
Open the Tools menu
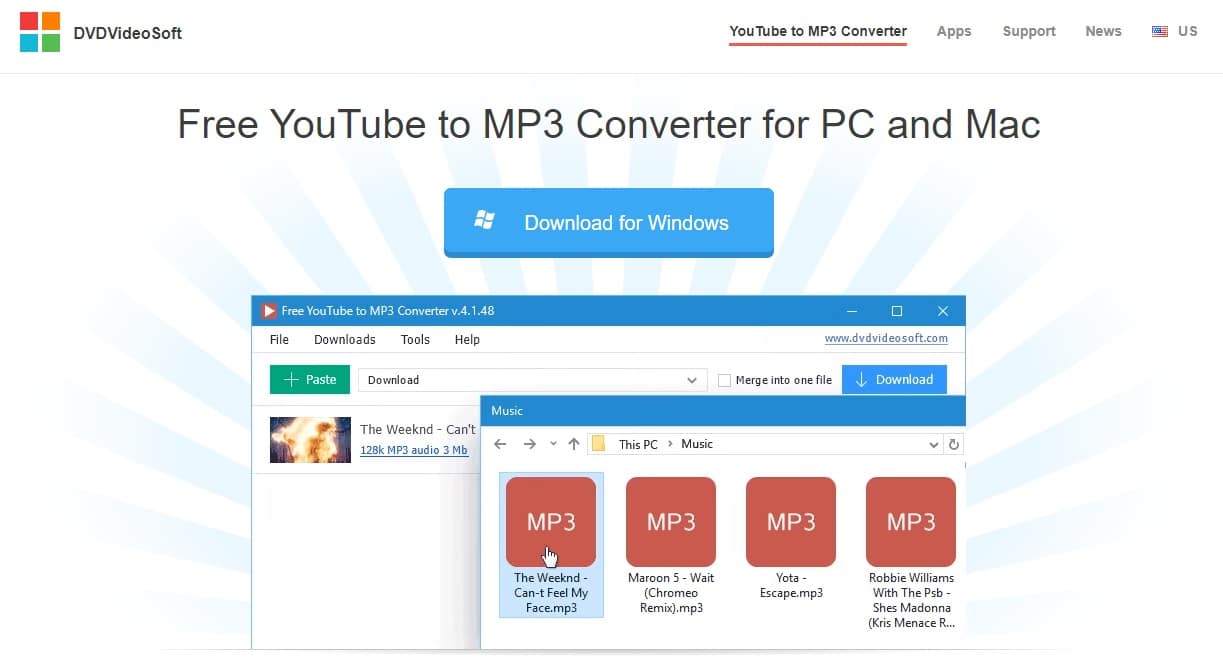(x=415, y=340)
